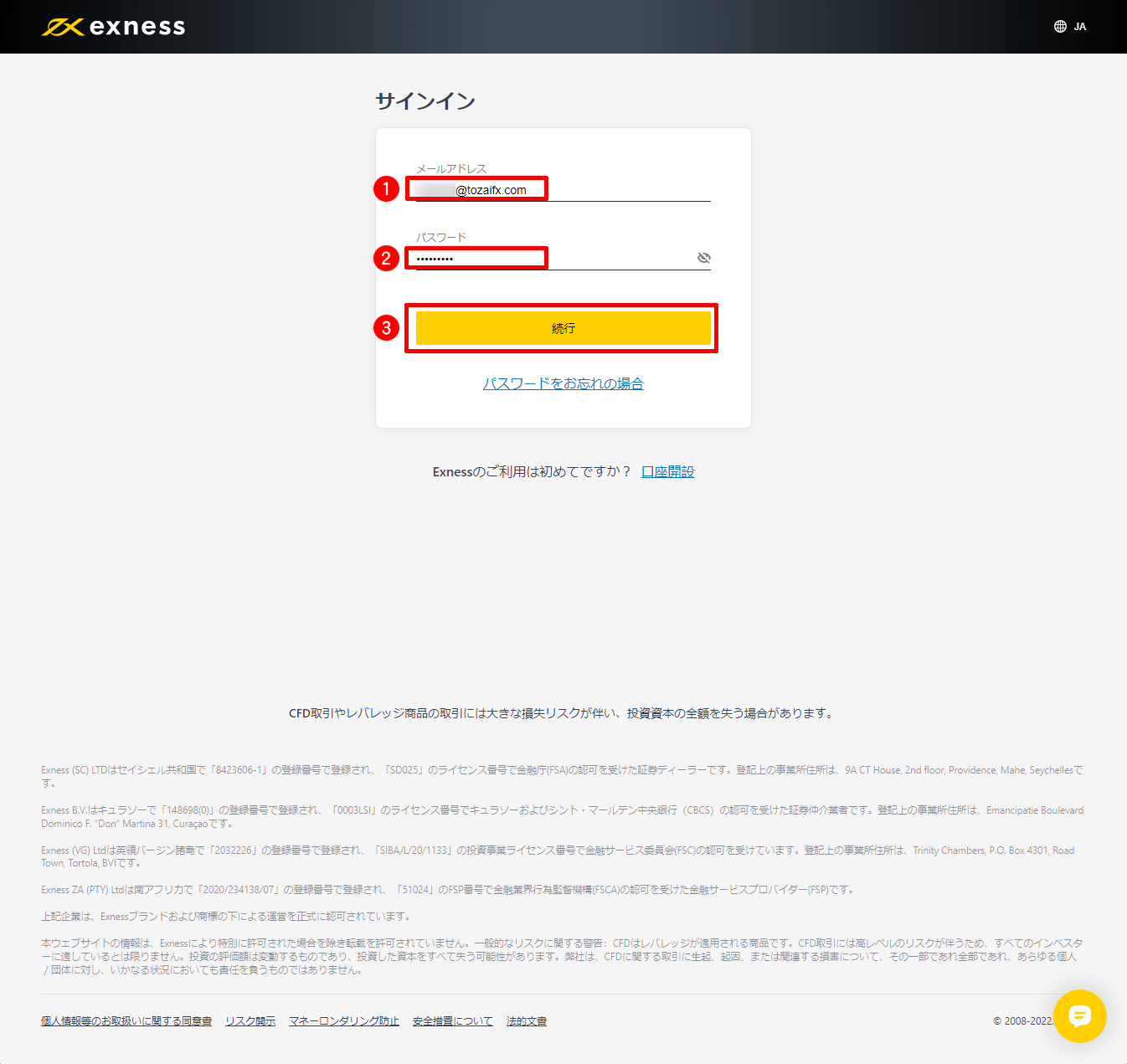The image size is (1127, 1064).
Task: Select the JA language option
Action: (x=1078, y=26)
